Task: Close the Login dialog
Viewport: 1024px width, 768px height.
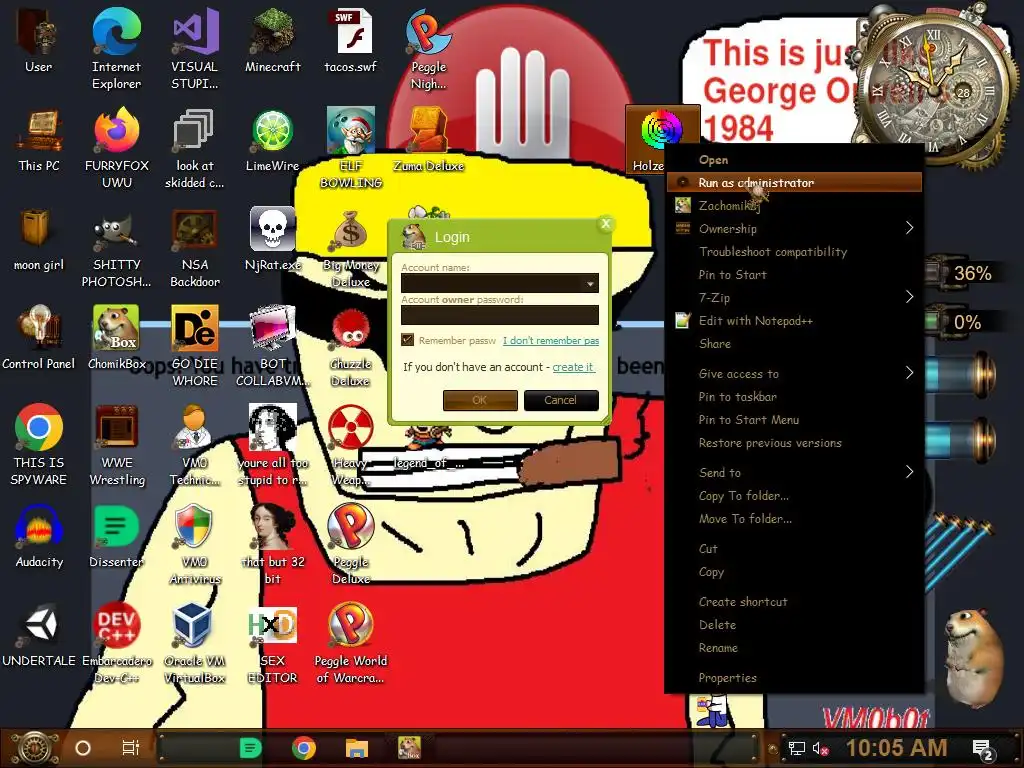Action: coord(605,224)
